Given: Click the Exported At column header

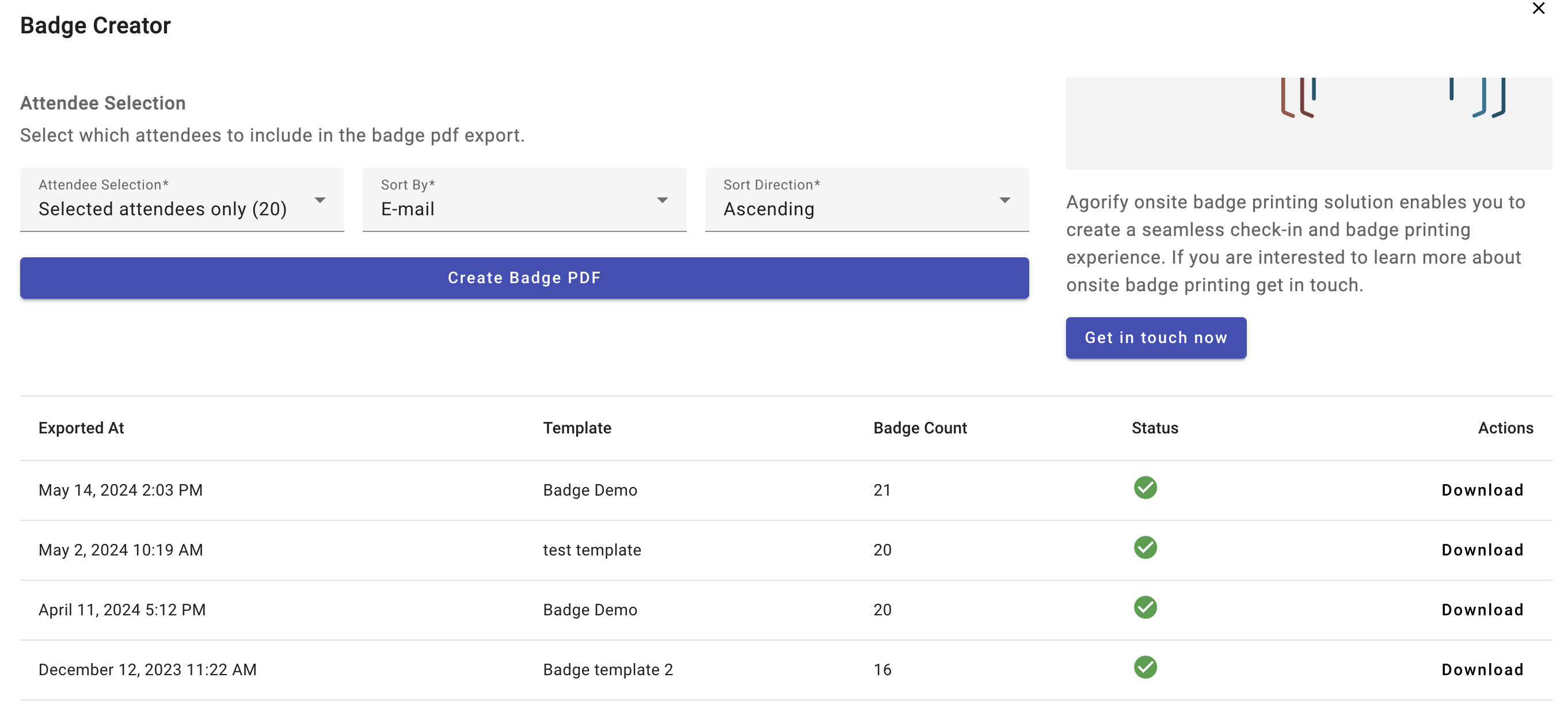Looking at the screenshot, I should 81,428.
